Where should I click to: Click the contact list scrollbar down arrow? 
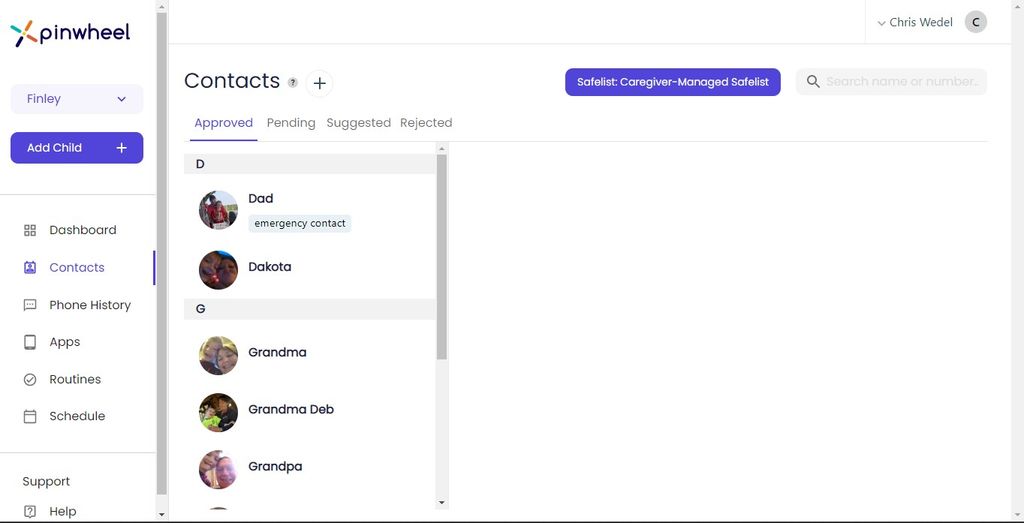(x=442, y=502)
